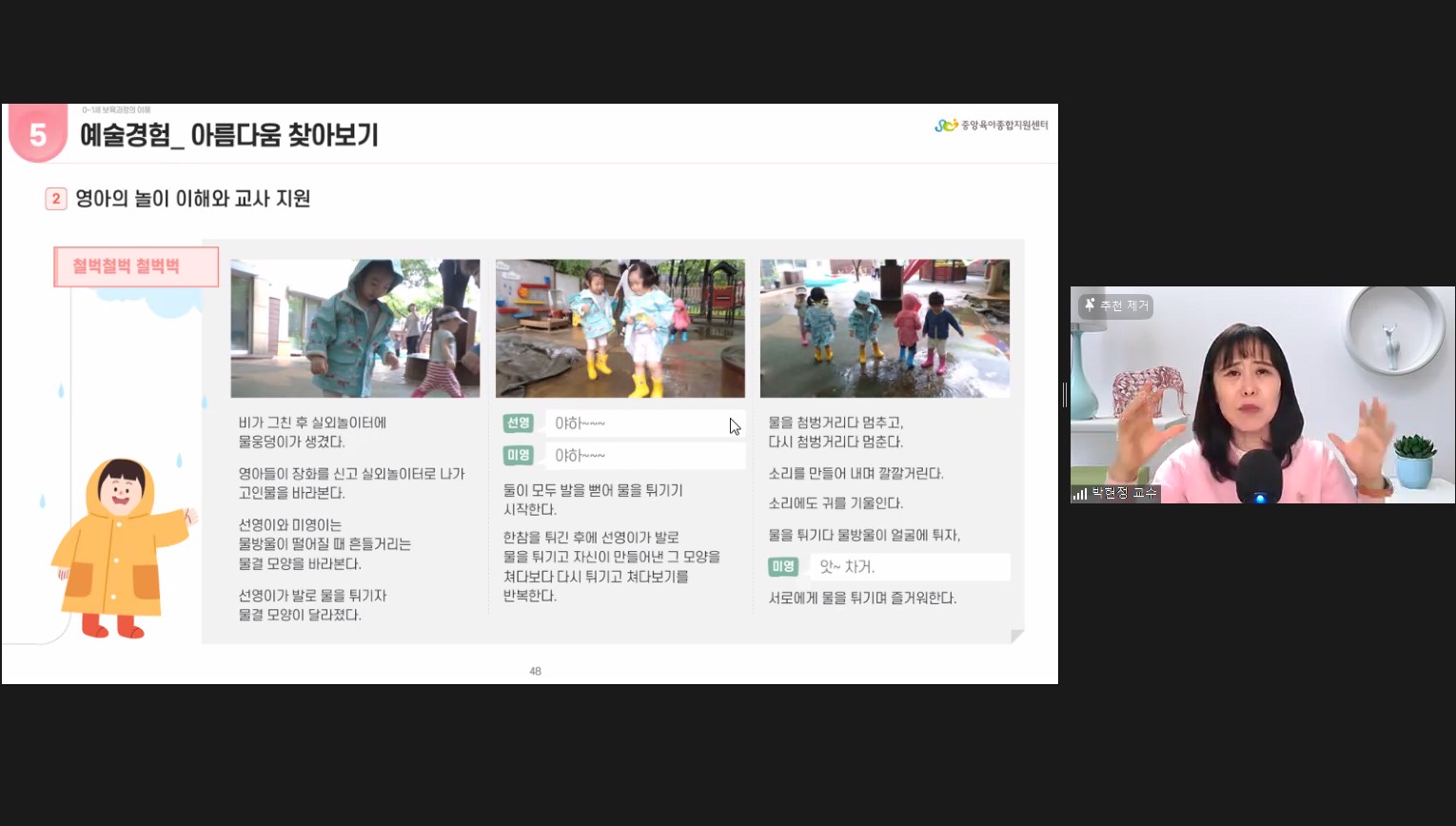Click the text '물결 모양을 바라본다.'
Viewport: 1456px width, 826px height.
[x=300, y=563]
